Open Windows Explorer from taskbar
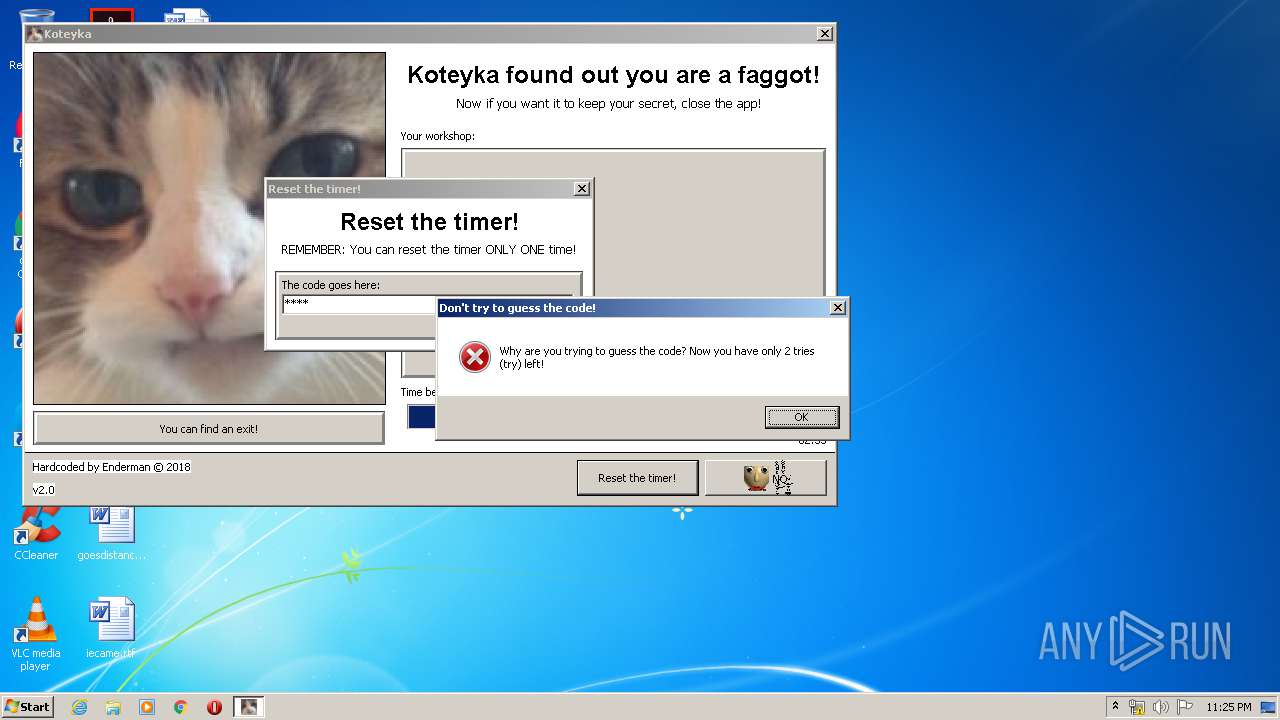Viewport: 1280px width, 720px height. pyautogui.click(x=113, y=707)
